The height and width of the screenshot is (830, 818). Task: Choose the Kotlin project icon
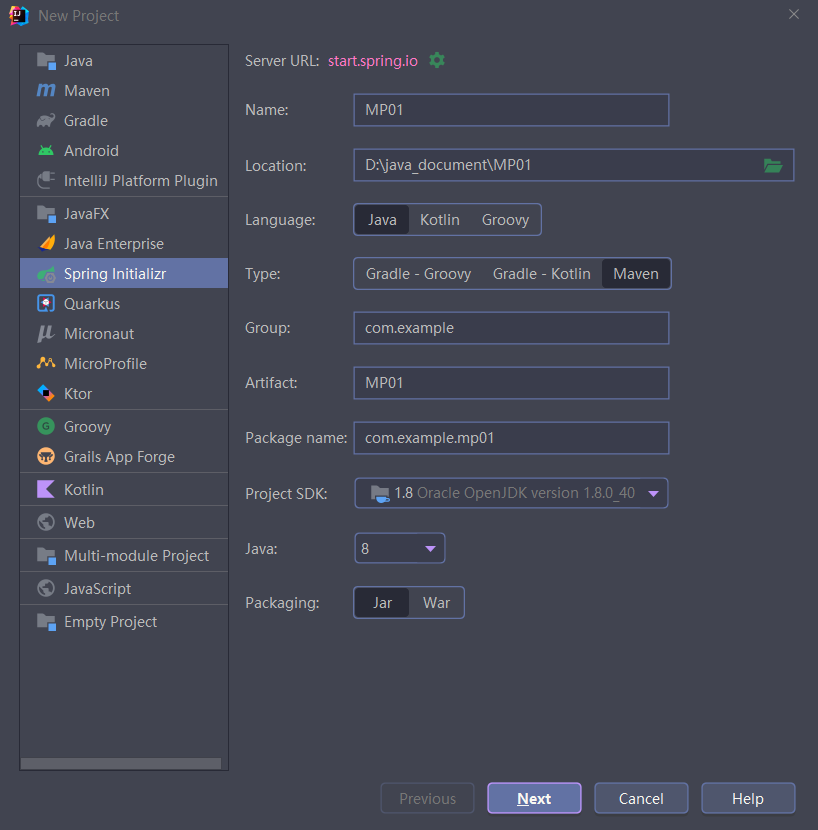(46, 490)
